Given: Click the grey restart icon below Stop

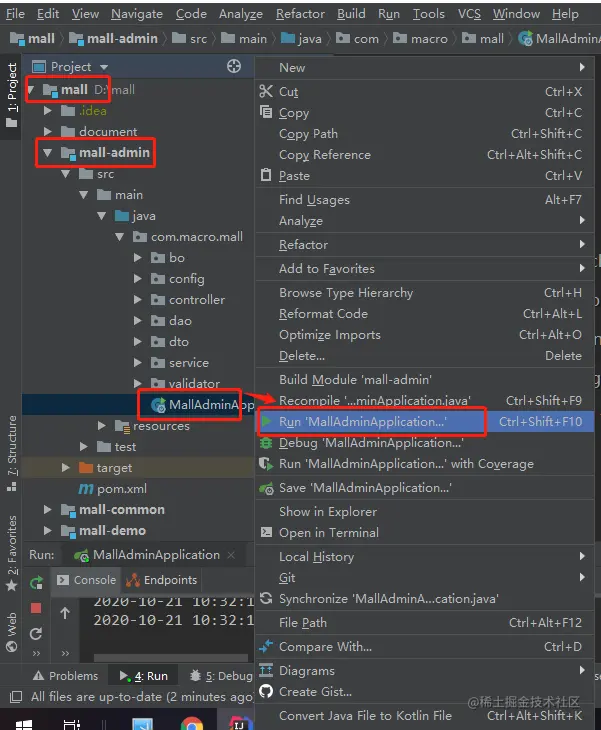Looking at the screenshot, I should (x=36, y=633).
